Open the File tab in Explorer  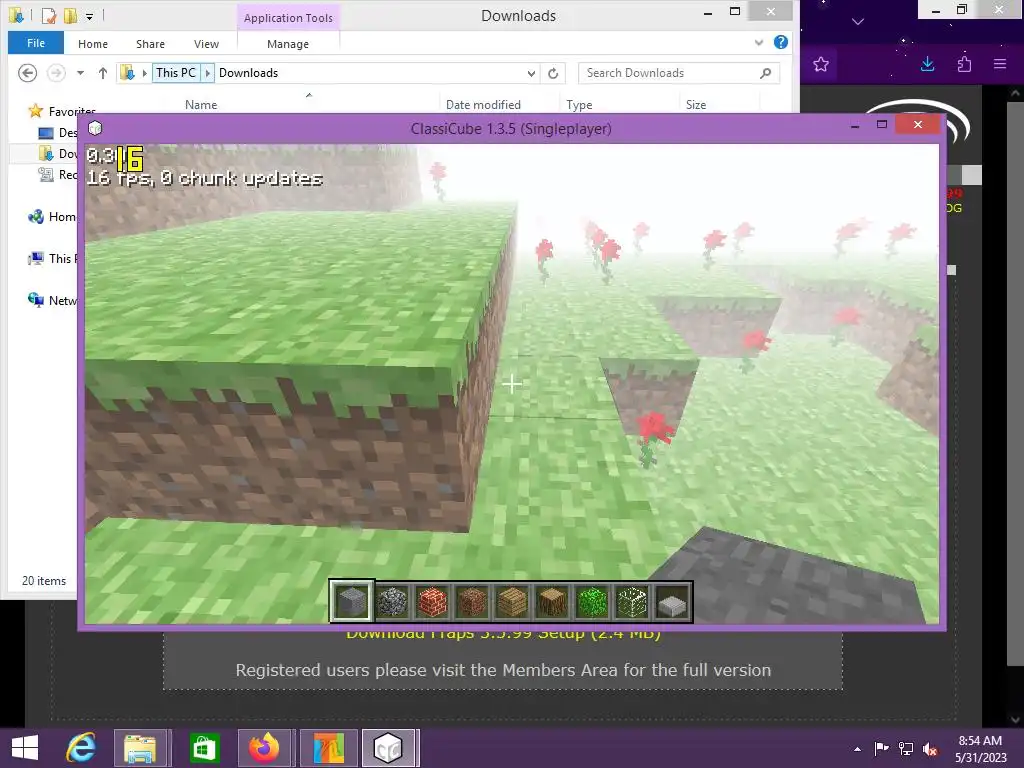[36, 43]
